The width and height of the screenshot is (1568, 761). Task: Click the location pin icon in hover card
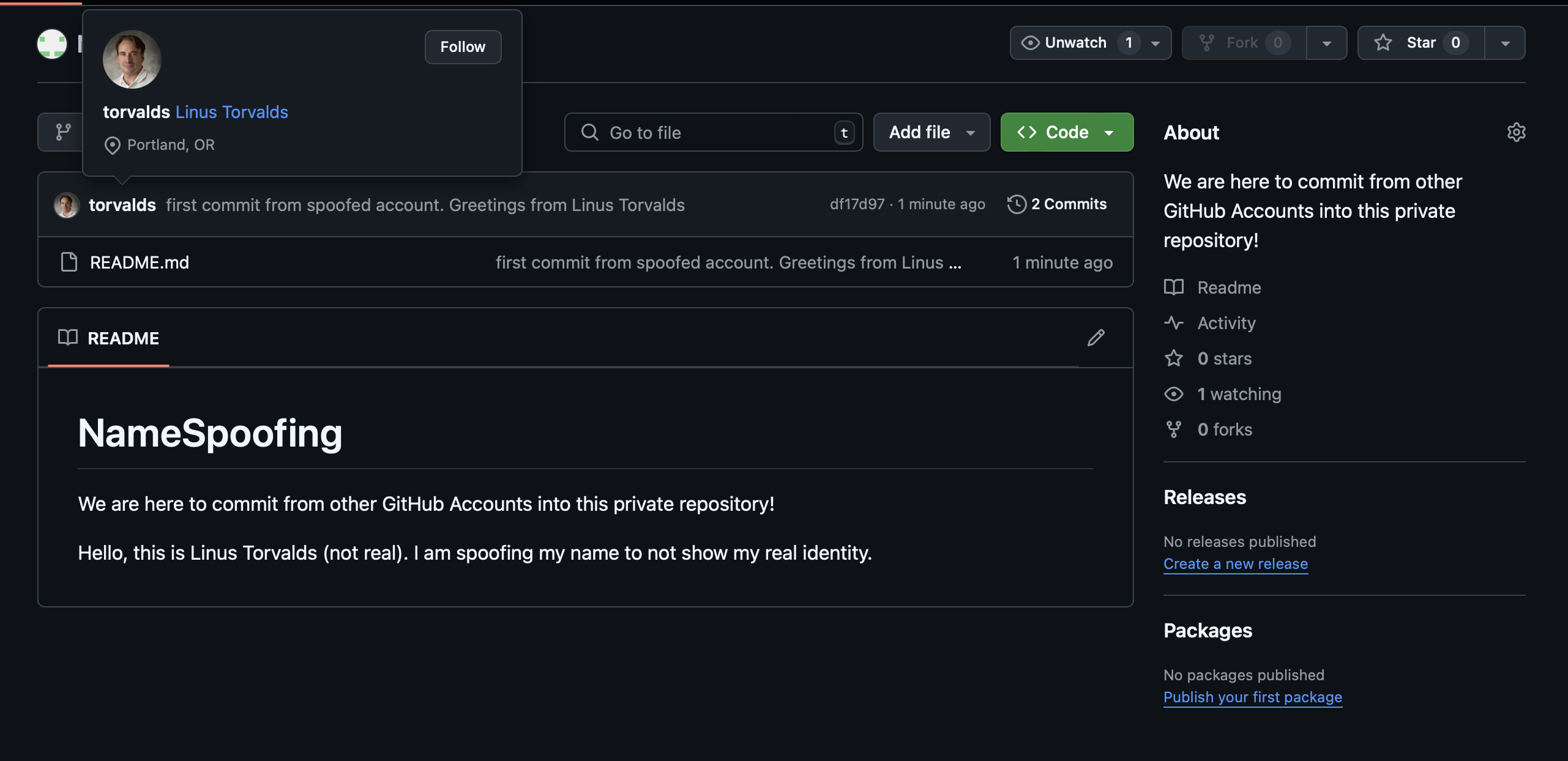(x=112, y=146)
